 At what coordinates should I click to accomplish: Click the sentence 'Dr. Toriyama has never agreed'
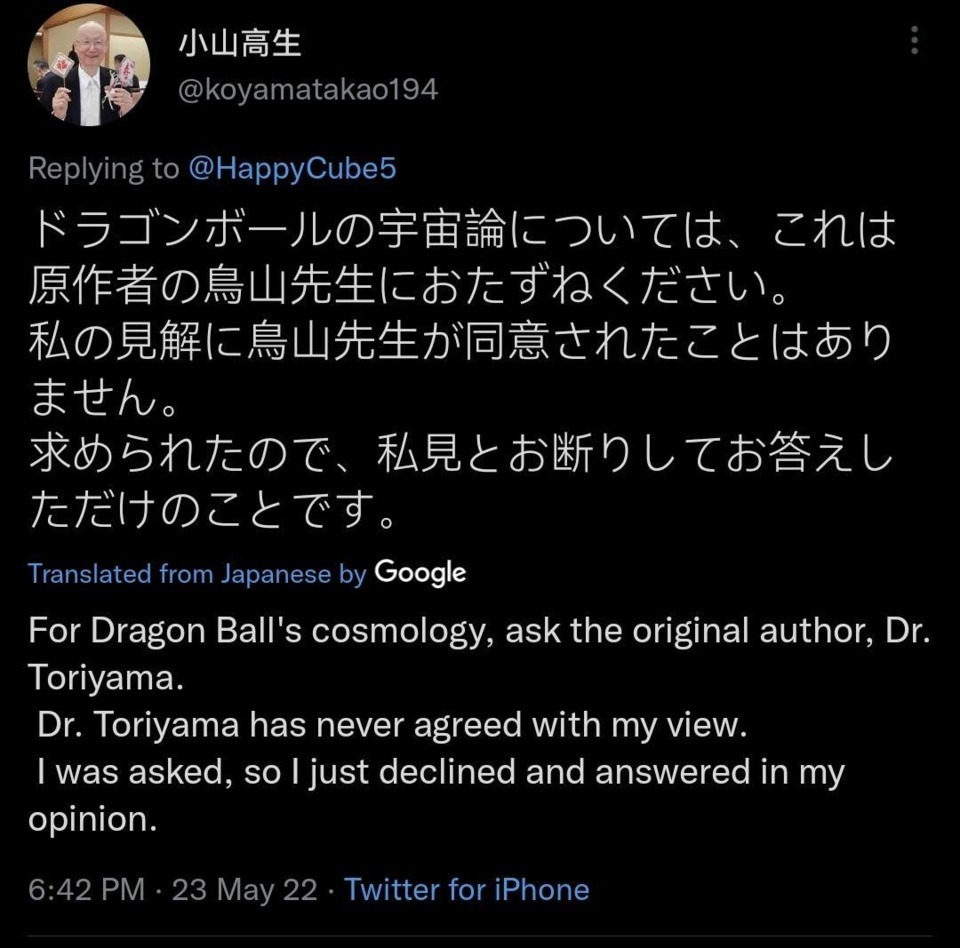pyautogui.click(x=392, y=725)
